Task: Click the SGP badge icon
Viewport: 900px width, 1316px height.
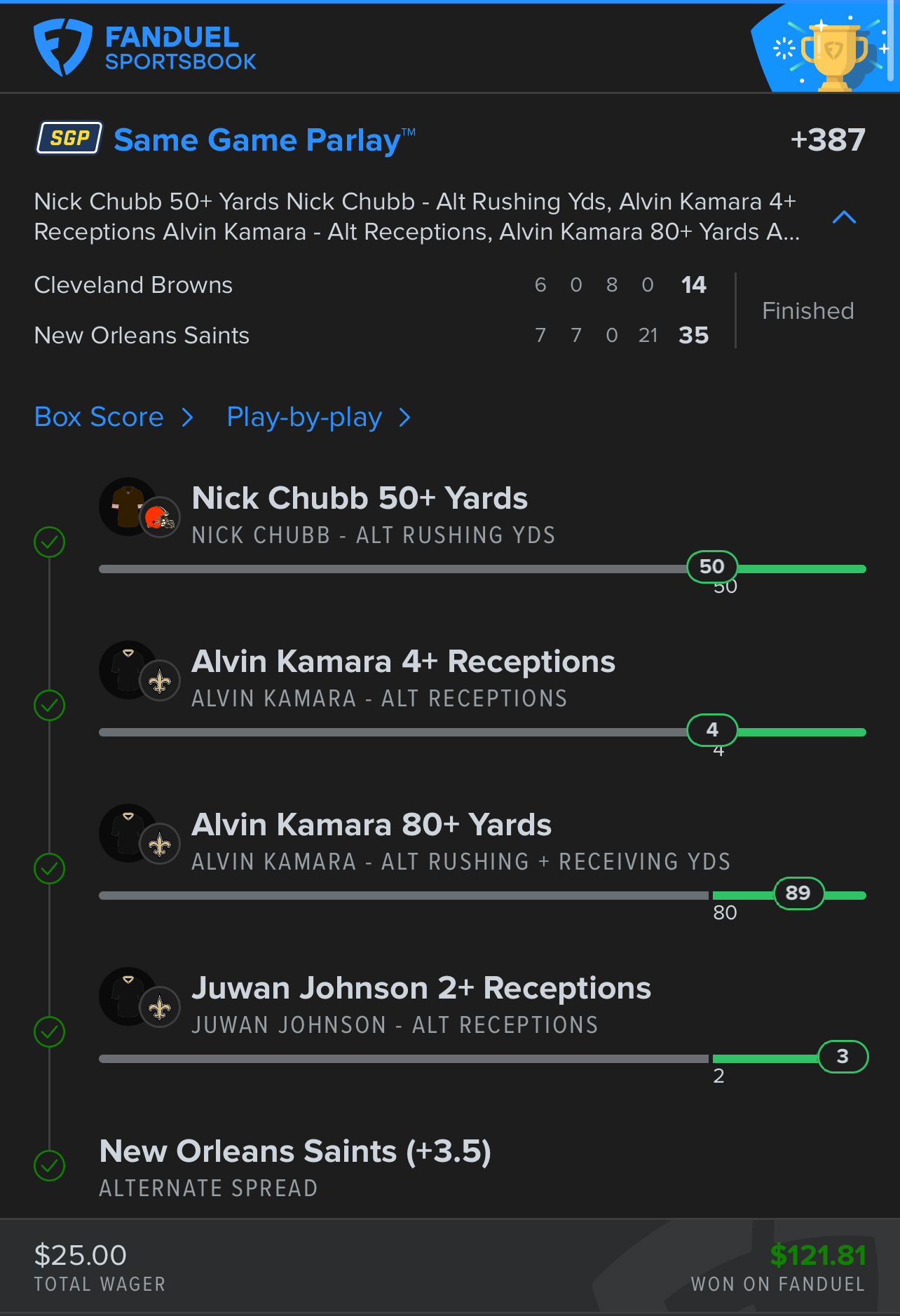Action: 69,138
